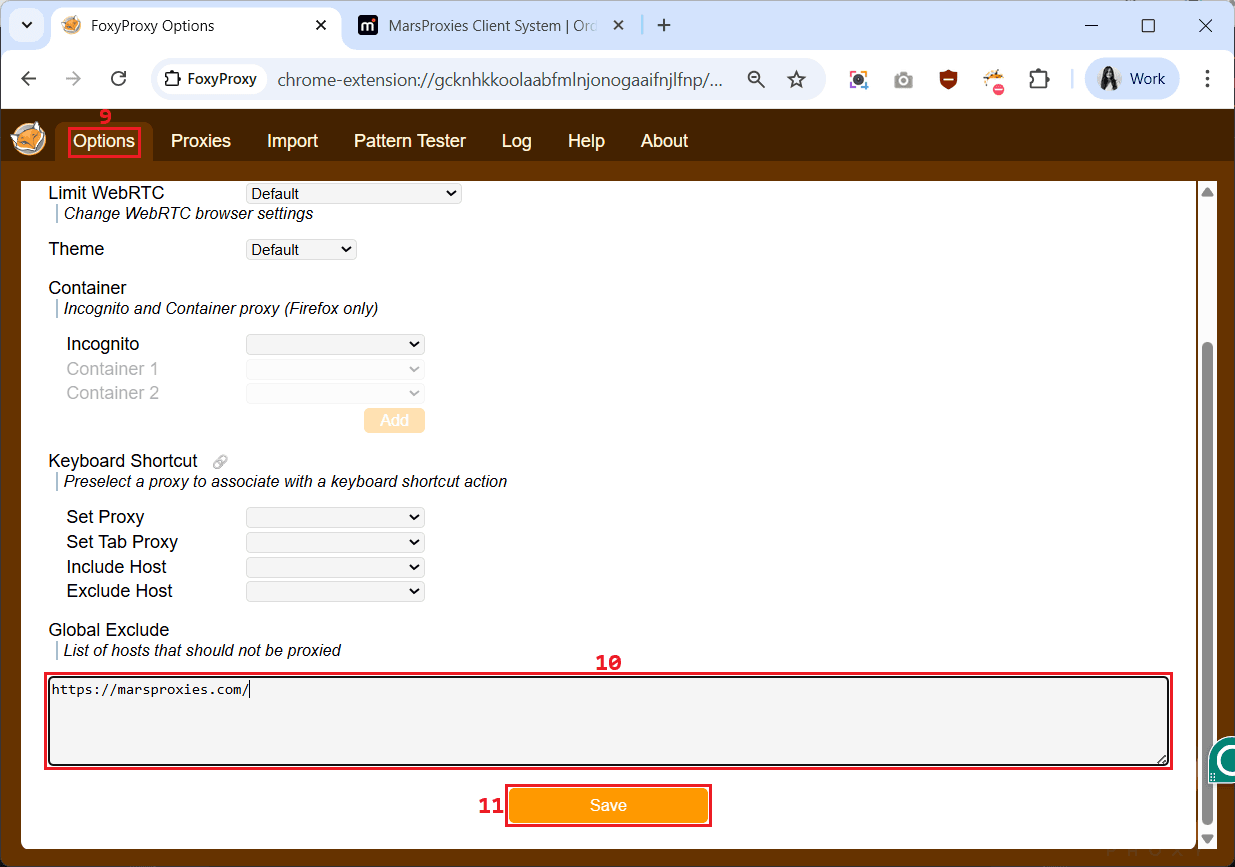
Task: Open the FoxyProxy extension toolbar icon
Action: [x=993, y=80]
